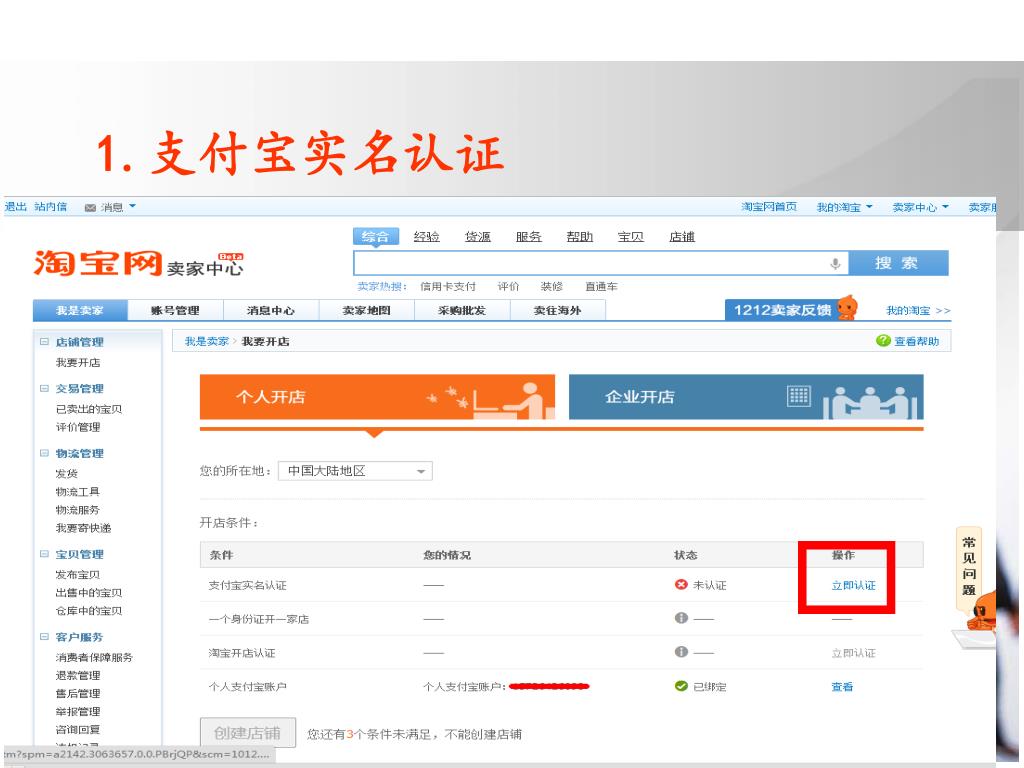The height and width of the screenshot is (768, 1024).
Task: Click the envelope message icon
Action: (90, 208)
